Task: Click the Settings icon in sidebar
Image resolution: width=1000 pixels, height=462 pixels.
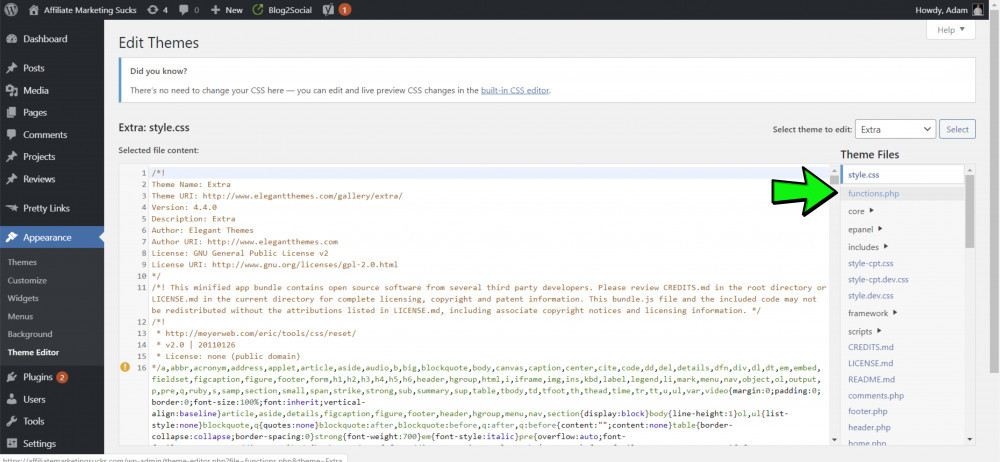Action: click(x=11, y=443)
